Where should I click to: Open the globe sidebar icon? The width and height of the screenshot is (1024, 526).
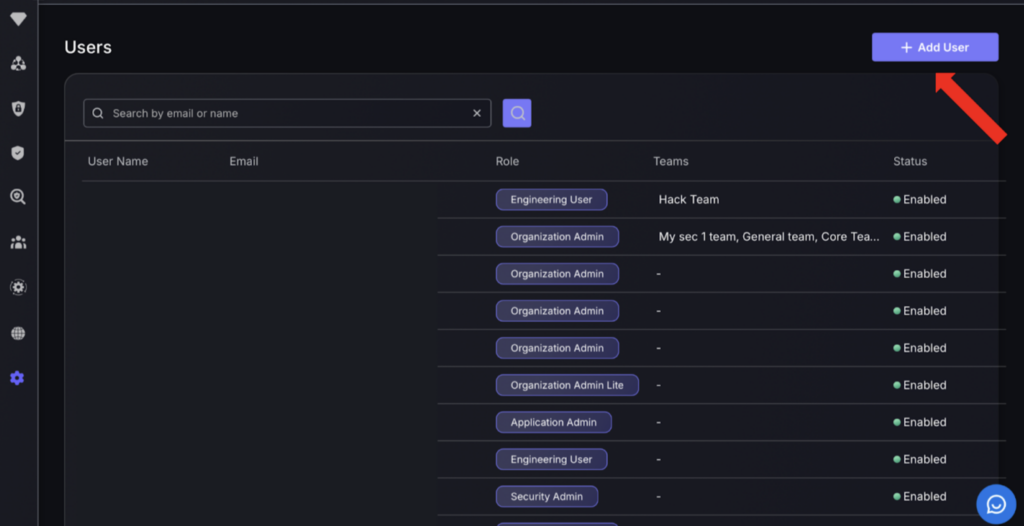[18, 333]
